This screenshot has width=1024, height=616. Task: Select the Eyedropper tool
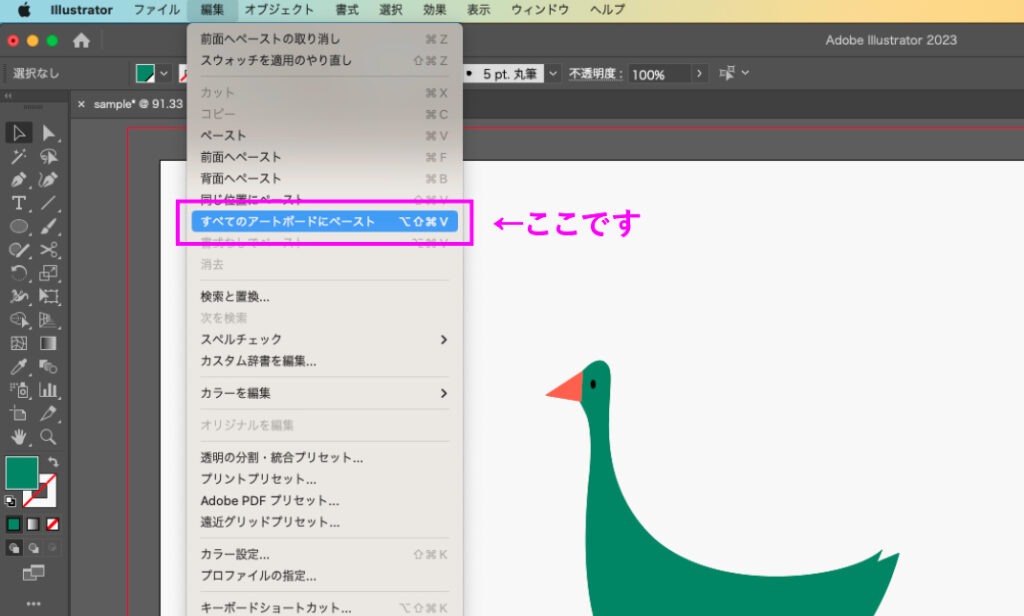pyautogui.click(x=19, y=367)
